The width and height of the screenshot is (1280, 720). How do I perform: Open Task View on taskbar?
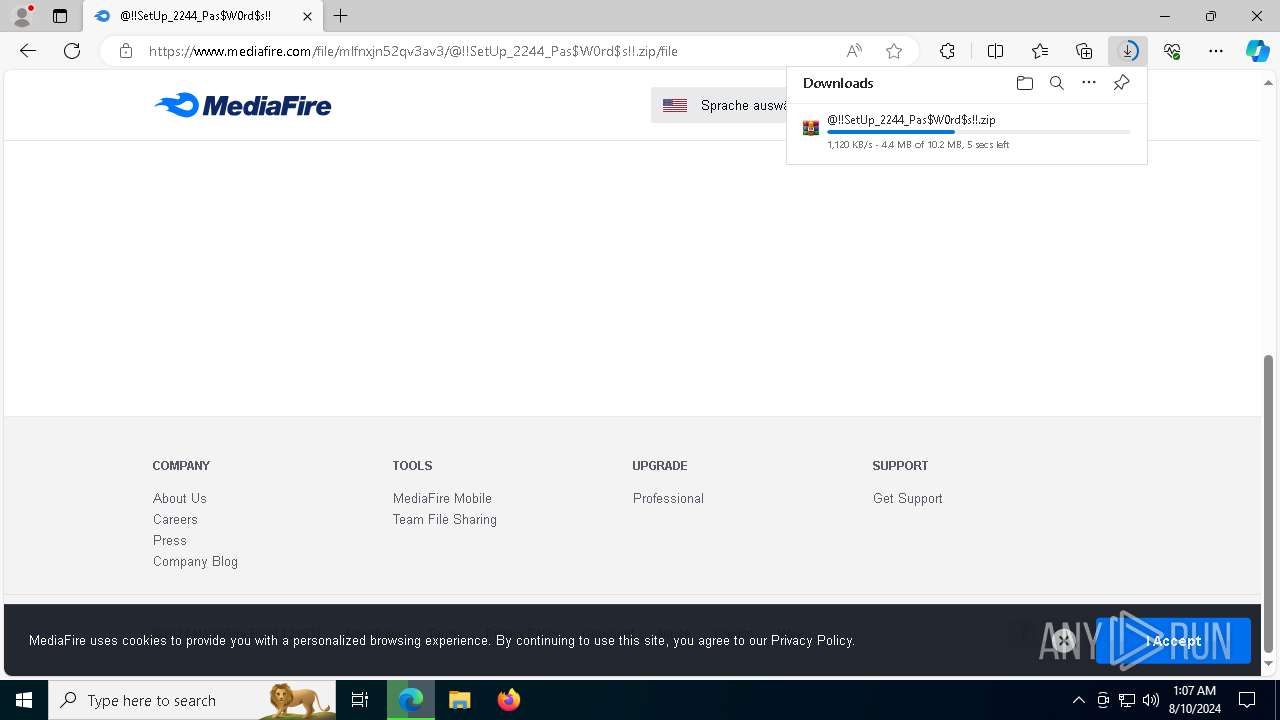360,700
